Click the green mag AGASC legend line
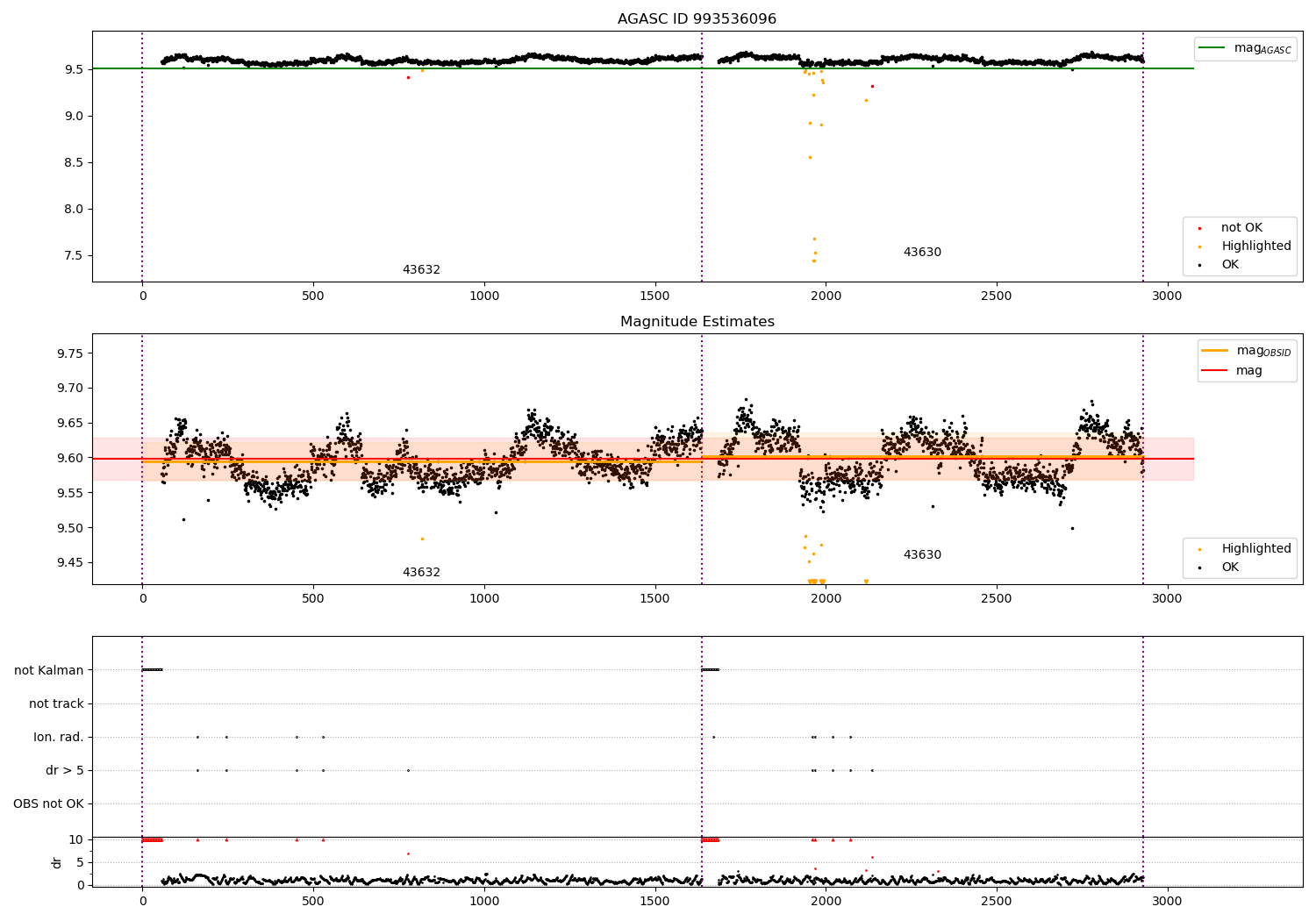The width and height of the screenshot is (1316, 921). [x=1212, y=48]
